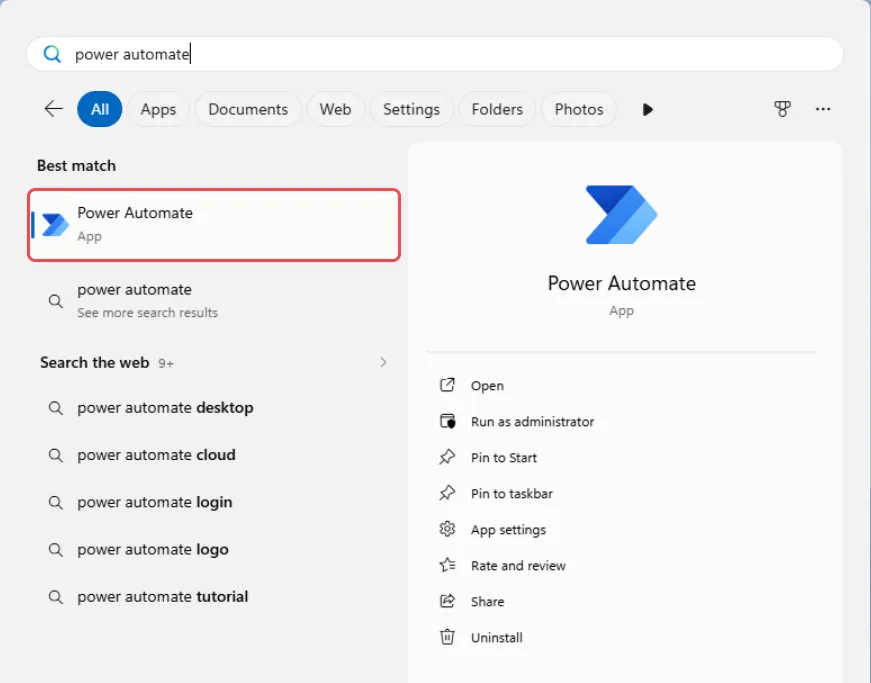Switch to the Apps filter tab
The height and width of the screenshot is (683, 871).
coord(158,109)
